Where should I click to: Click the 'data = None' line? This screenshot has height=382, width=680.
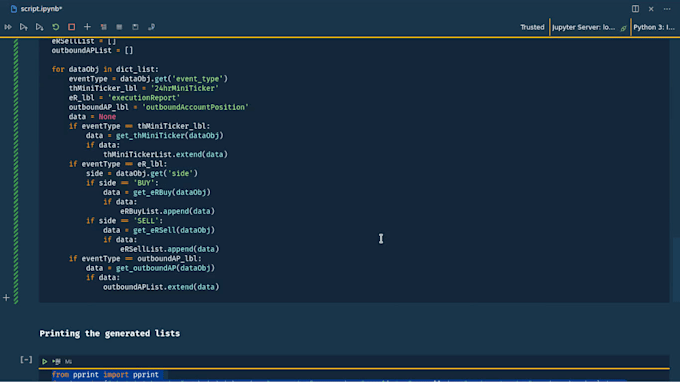pos(92,117)
